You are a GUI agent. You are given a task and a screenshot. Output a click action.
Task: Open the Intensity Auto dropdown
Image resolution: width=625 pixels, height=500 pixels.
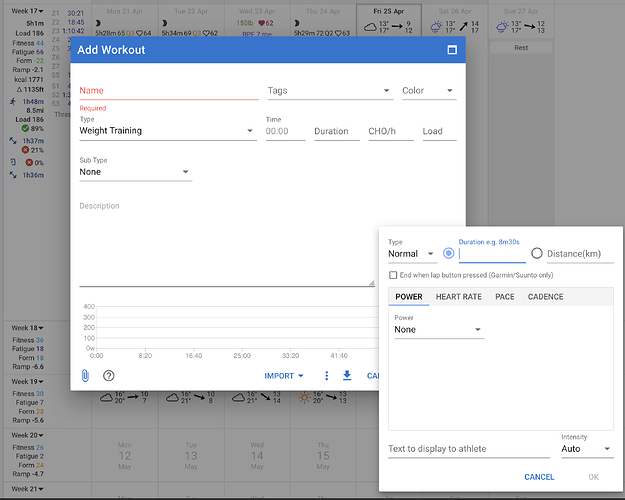(587, 449)
